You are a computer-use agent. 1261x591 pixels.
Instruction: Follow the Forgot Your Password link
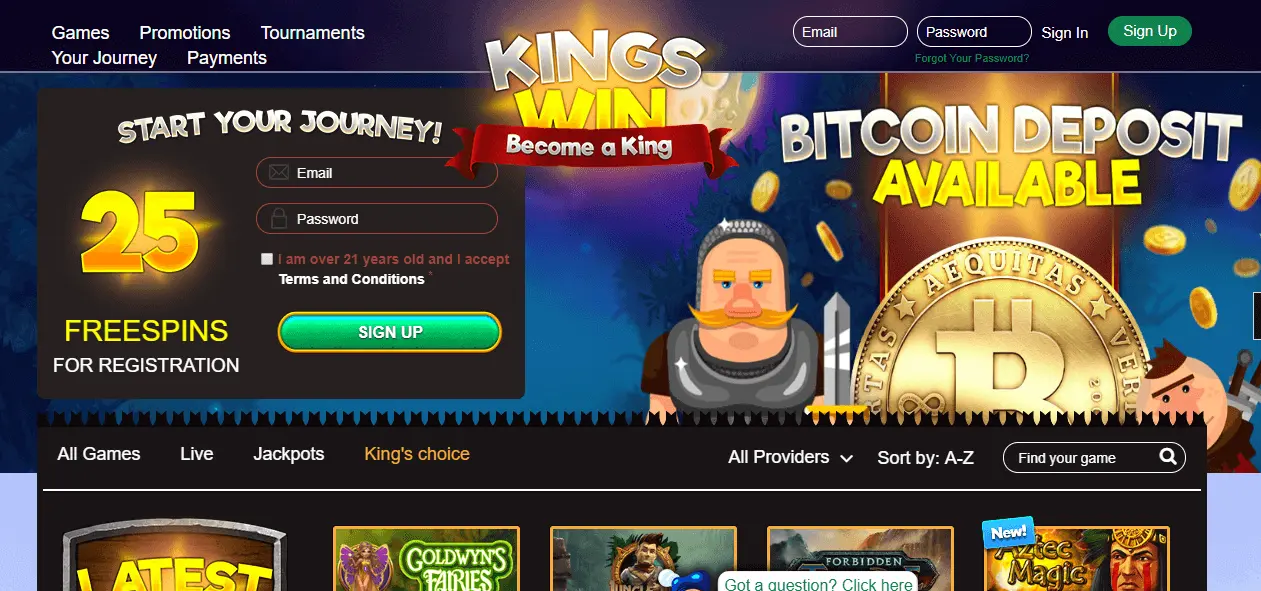coord(972,58)
